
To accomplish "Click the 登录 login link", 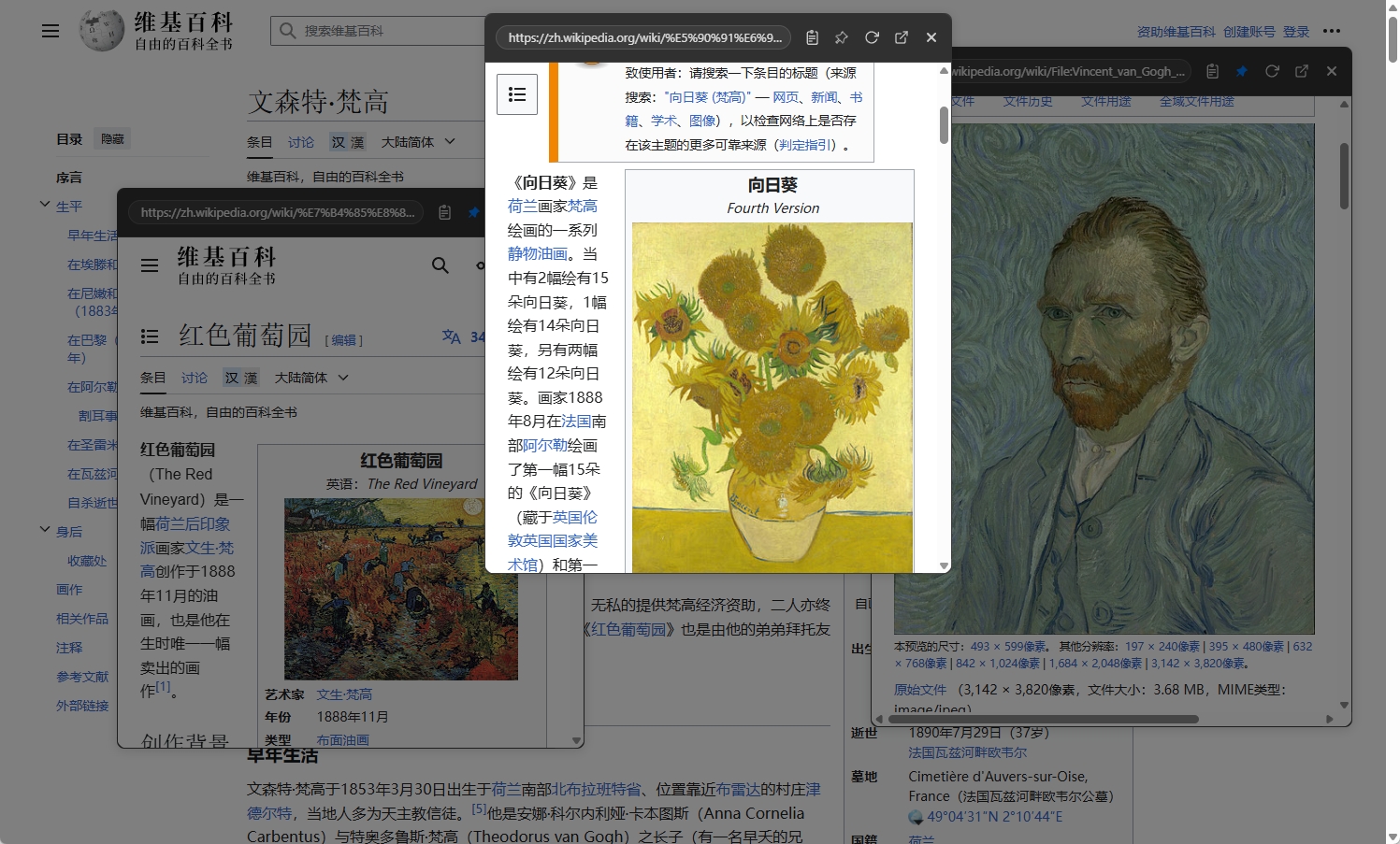I will pos(1295,31).
